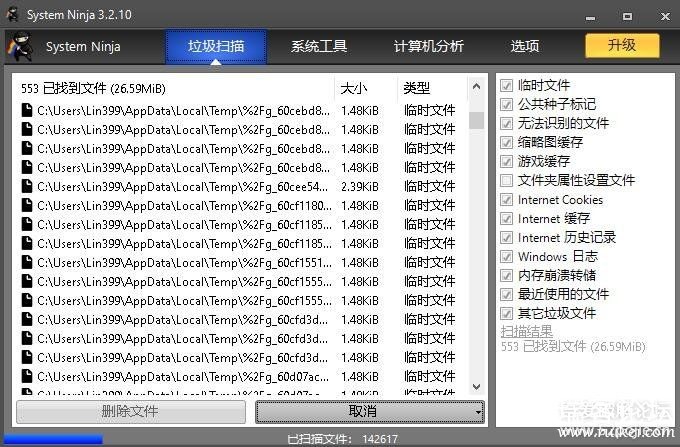Toggle the 内存崩溃转储 checkbox
This screenshot has width=680, height=447.
[506, 276]
